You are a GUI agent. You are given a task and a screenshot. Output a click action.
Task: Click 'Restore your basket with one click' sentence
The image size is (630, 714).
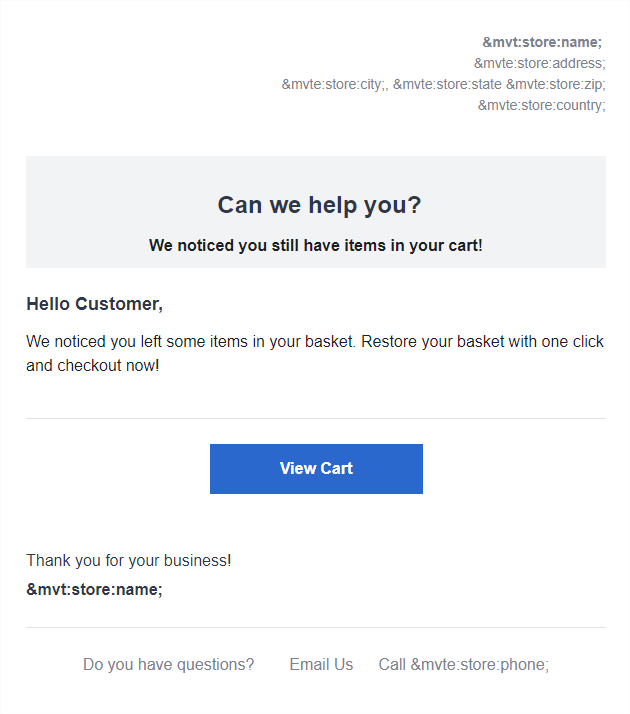point(483,342)
